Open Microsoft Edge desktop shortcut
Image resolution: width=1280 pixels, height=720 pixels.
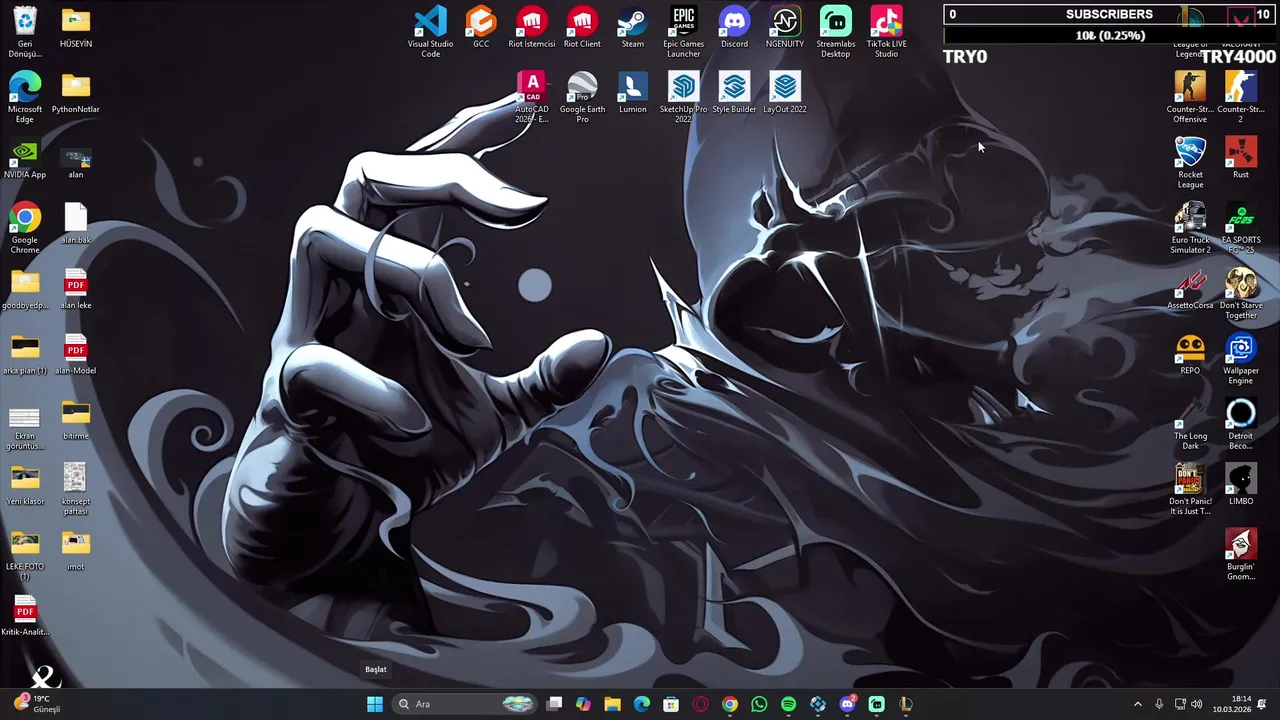tap(25, 97)
